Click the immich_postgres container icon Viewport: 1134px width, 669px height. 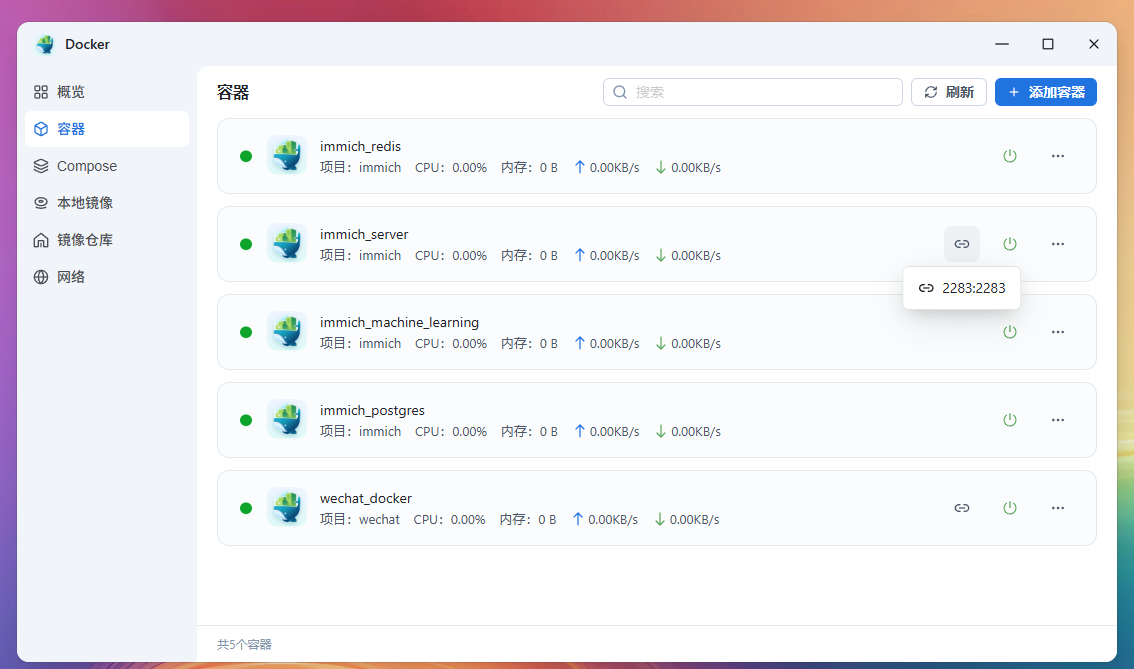tap(287, 419)
